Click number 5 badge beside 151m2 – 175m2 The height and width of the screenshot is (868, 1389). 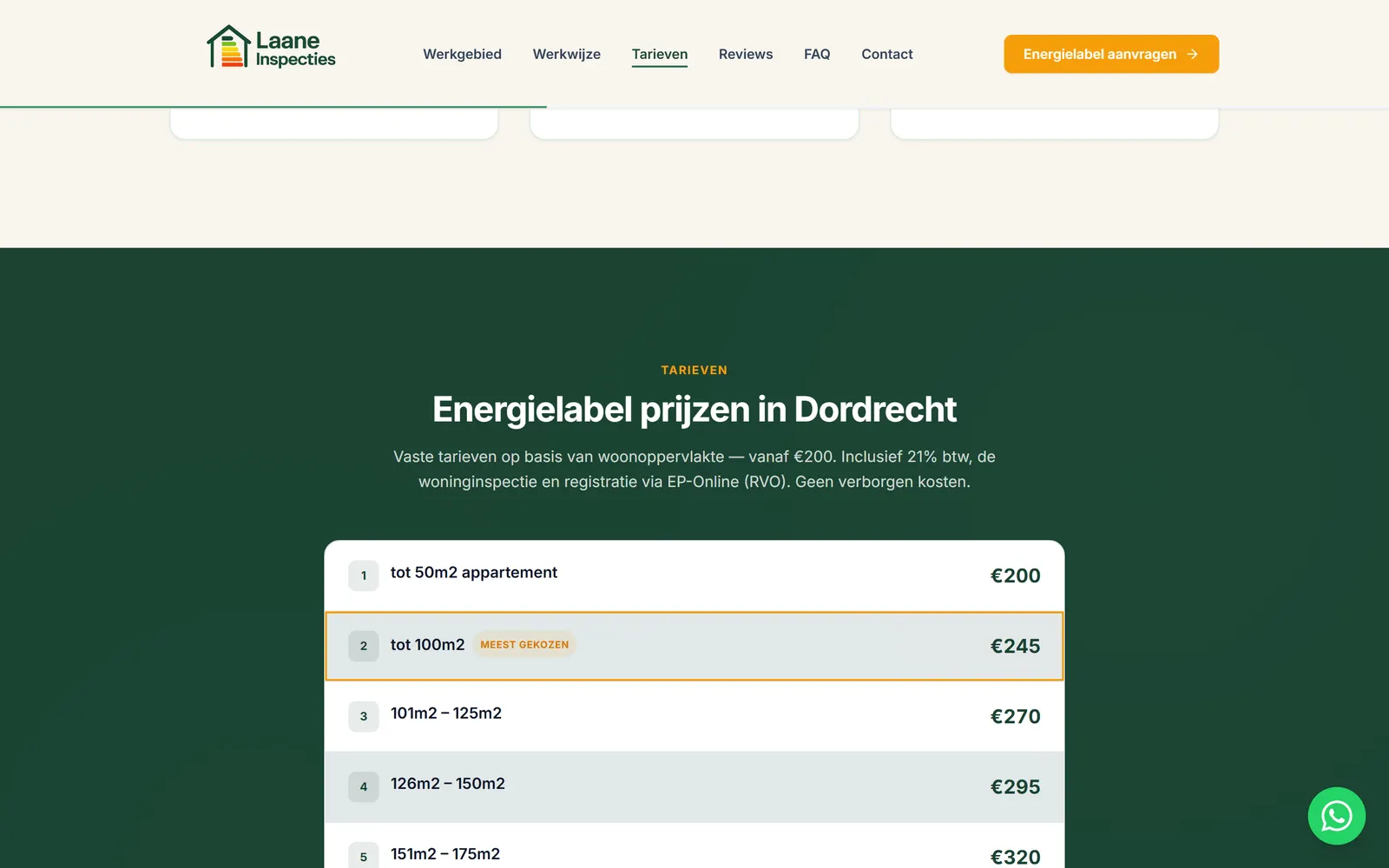(364, 856)
